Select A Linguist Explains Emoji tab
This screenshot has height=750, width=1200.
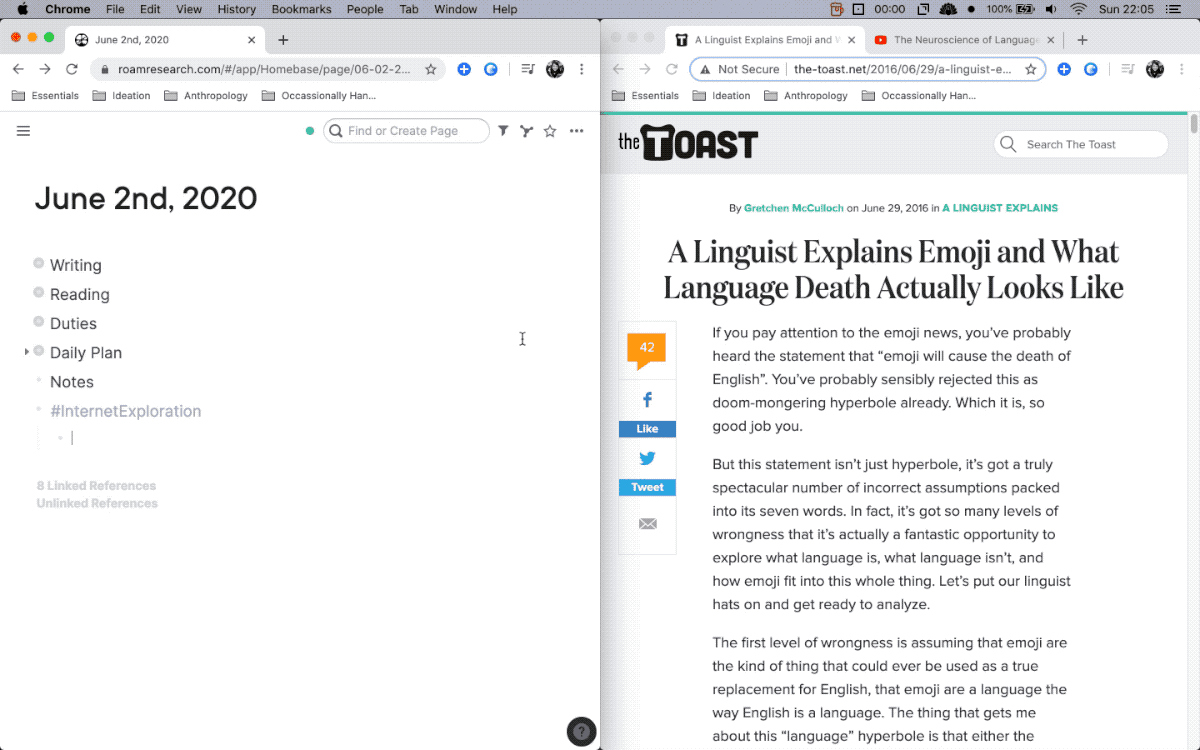click(766, 40)
